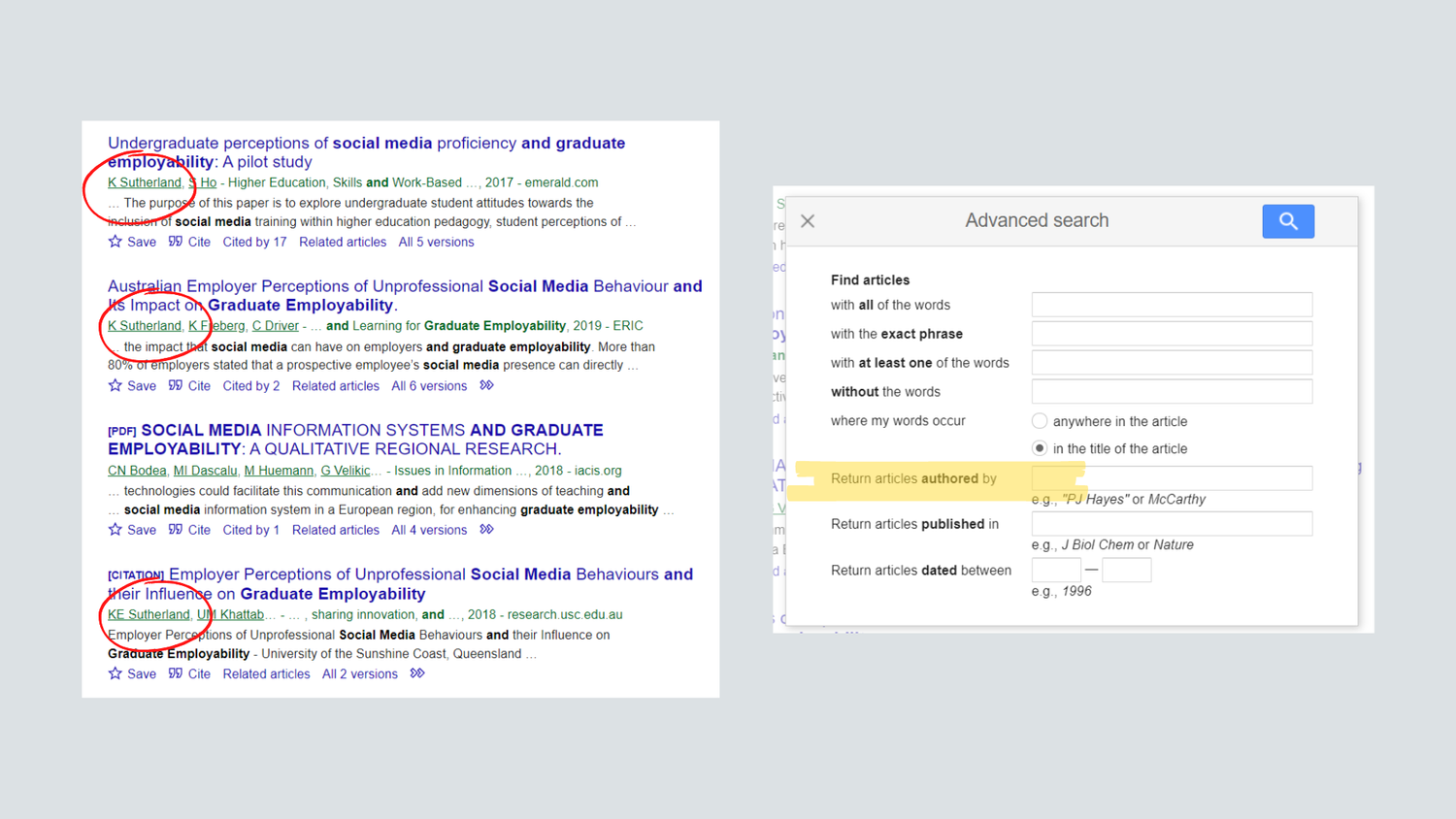Run the Advanced search with the magnifier button
Viewport: 1456px width, 819px height.
1287,221
